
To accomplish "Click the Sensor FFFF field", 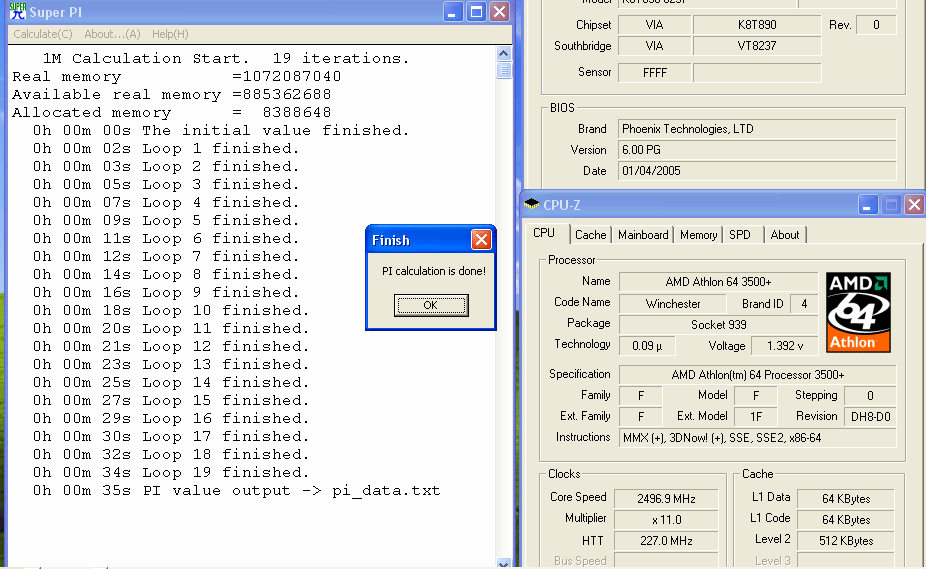I will pos(654,73).
